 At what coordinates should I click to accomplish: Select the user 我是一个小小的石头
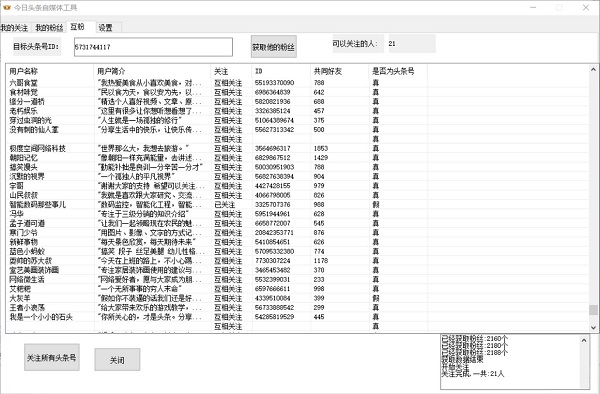(x=41, y=317)
